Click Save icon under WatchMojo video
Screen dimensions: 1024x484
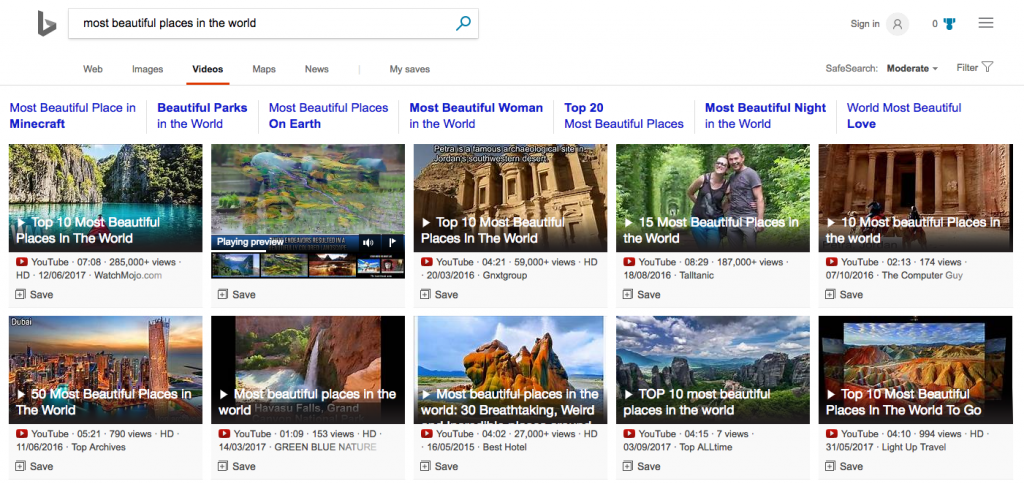tap(22, 294)
